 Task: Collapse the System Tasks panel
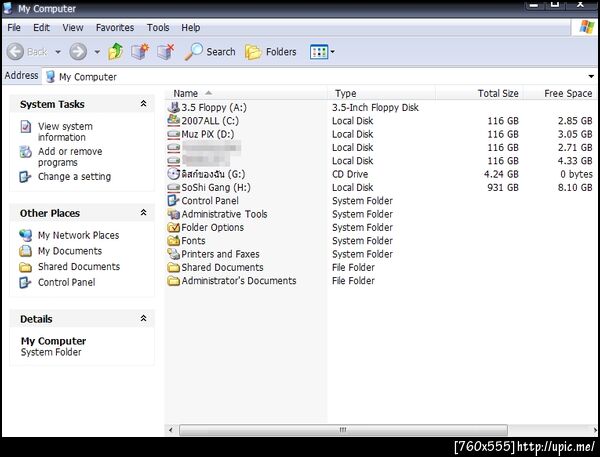143,104
